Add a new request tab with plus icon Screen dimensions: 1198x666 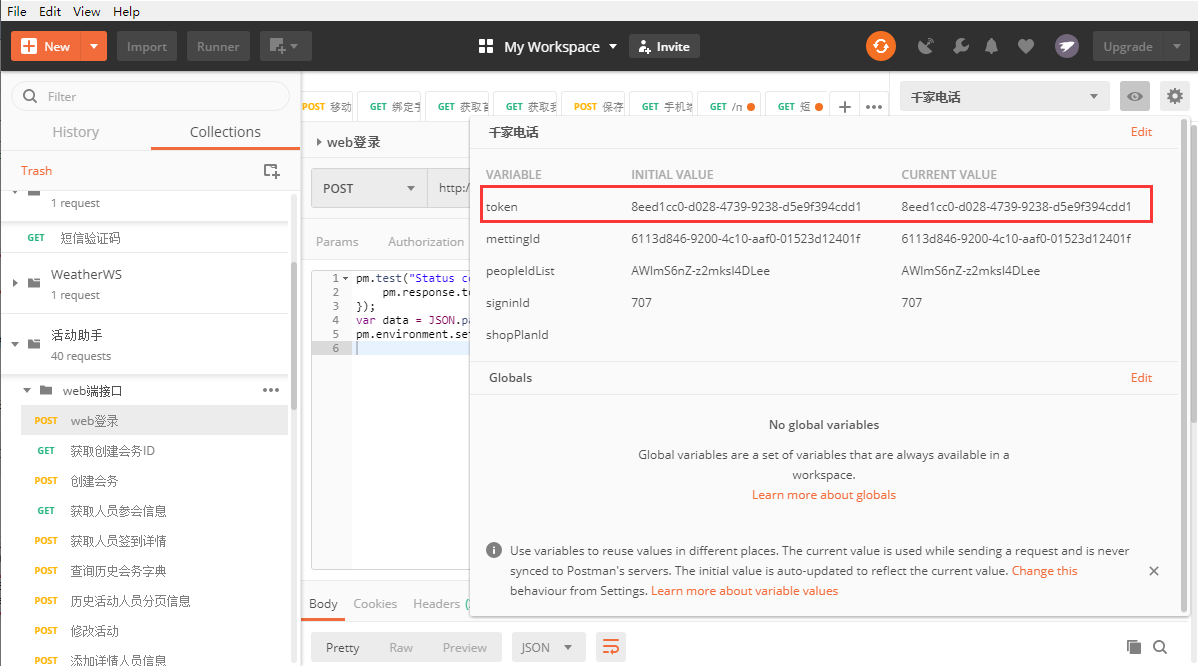pos(844,106)
